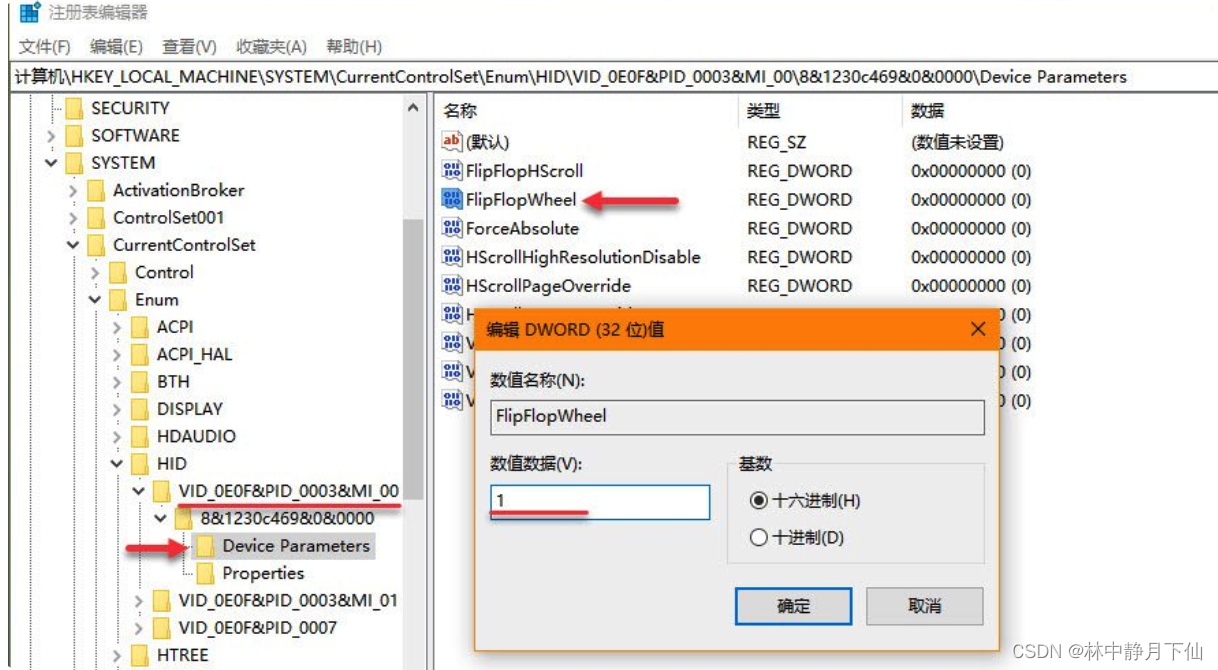Screen dimensions: 1218x670
Task: Expand the HDAUDIO node arrow
Action: click(x=117, y=436)
